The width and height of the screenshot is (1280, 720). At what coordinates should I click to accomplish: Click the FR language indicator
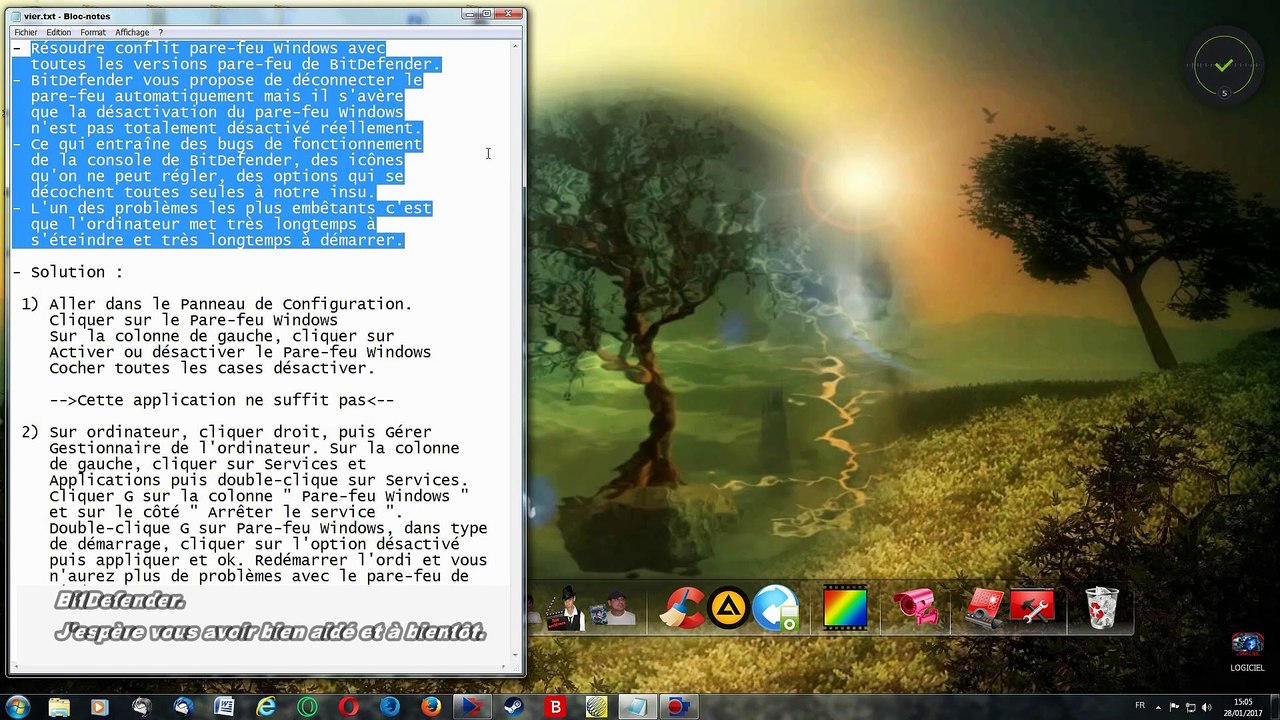tap(1140, 706)
